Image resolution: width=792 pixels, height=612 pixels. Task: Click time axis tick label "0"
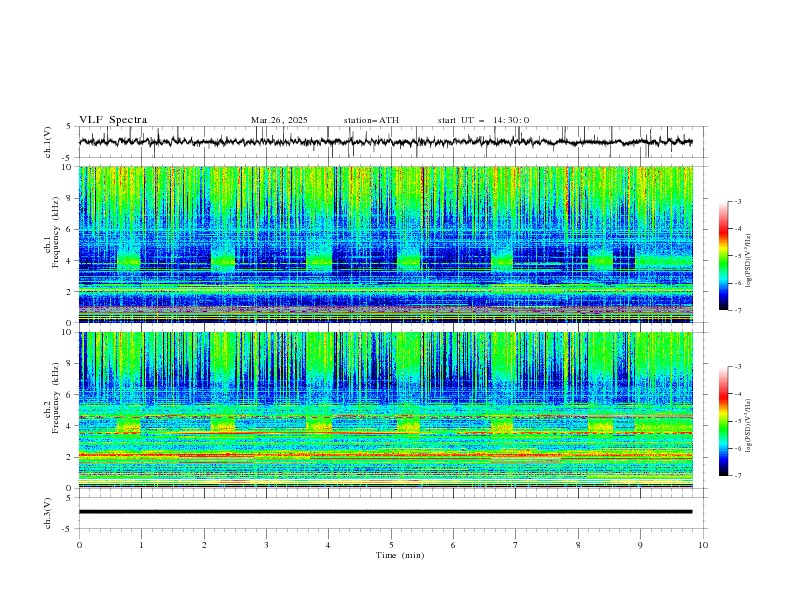click(x=79, y=545)
